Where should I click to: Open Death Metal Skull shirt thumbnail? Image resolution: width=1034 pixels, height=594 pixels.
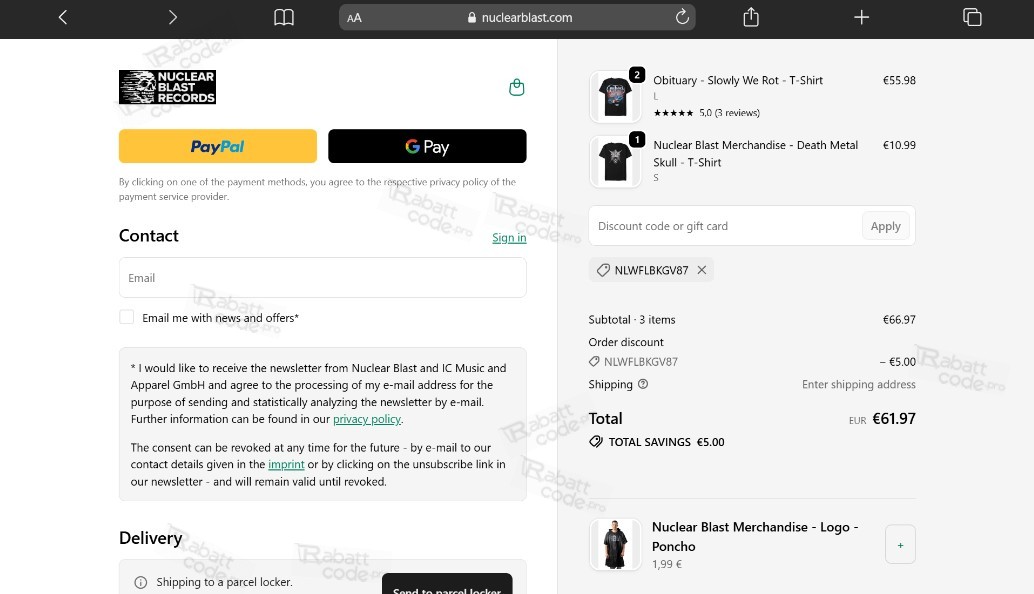tap(615, 162)
